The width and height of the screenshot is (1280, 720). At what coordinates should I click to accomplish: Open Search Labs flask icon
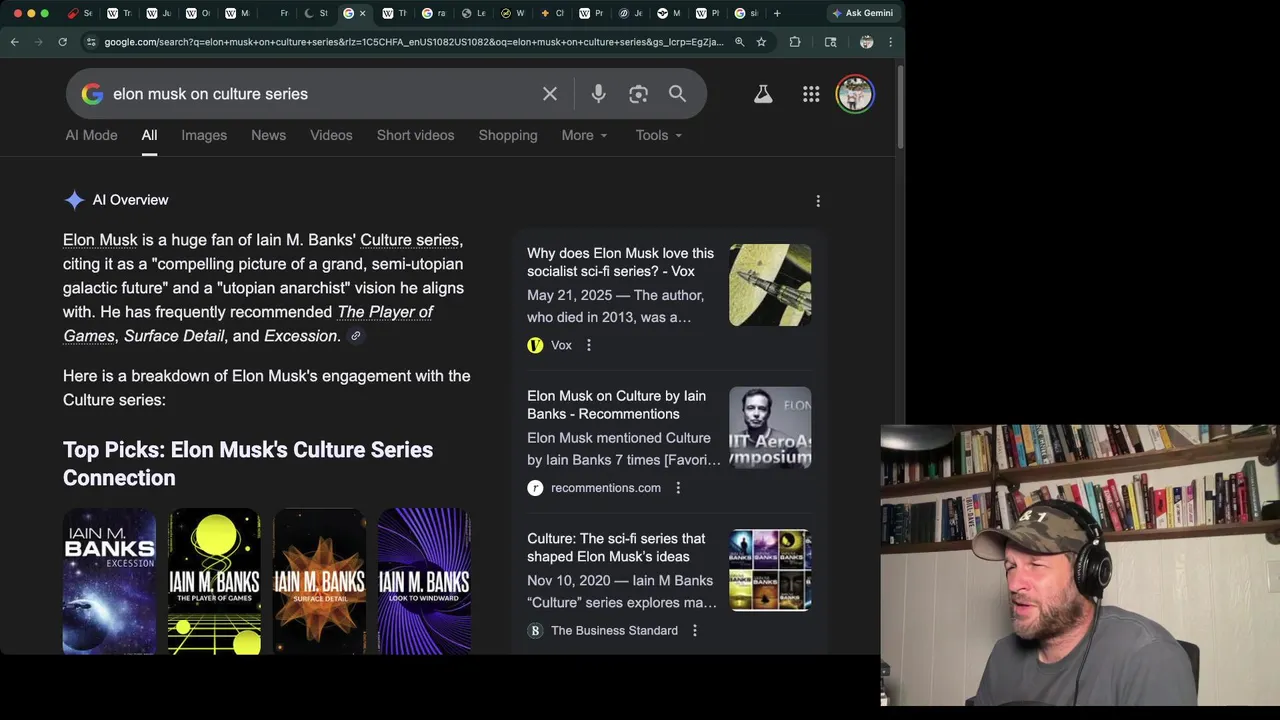[x=763, y=94]
